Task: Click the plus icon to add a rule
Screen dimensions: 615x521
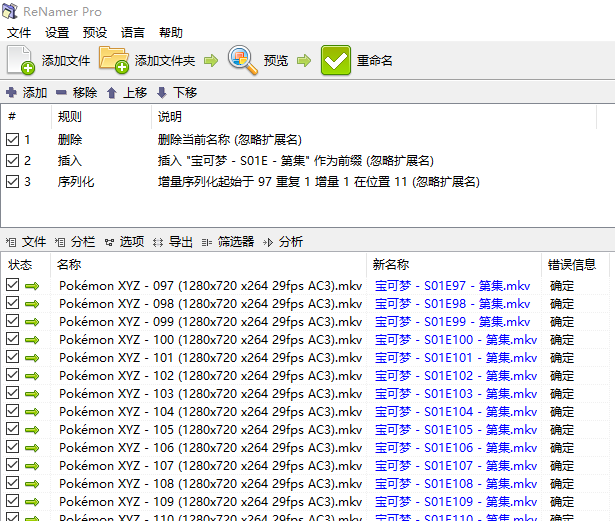Action: tap(11, 93)
